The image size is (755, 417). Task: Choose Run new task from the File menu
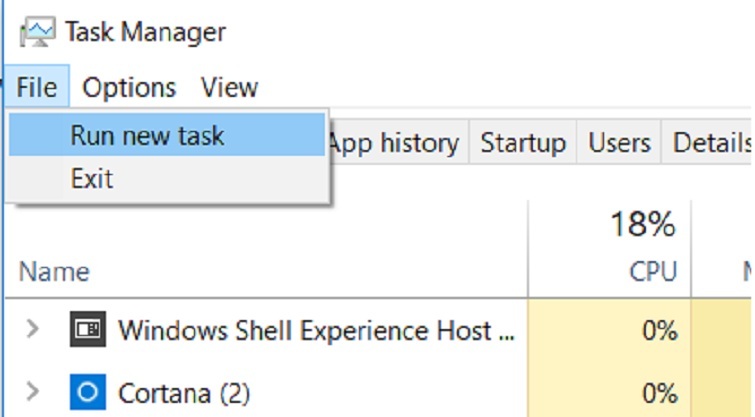coord(147,136)
